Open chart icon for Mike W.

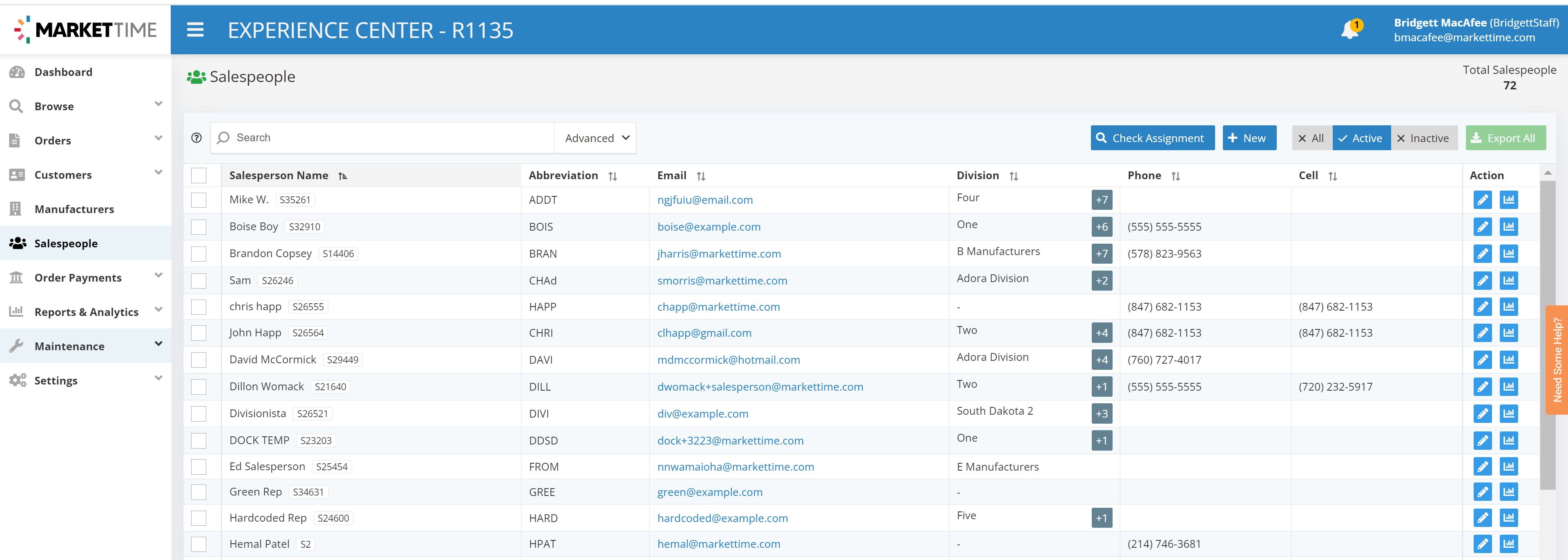(x=1508, y=200)
